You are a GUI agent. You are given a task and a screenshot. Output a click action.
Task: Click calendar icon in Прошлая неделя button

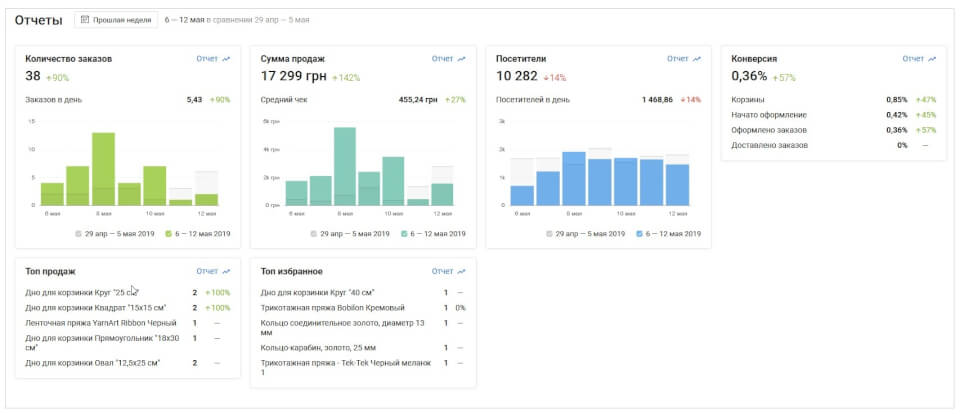[x=86, y=20]
